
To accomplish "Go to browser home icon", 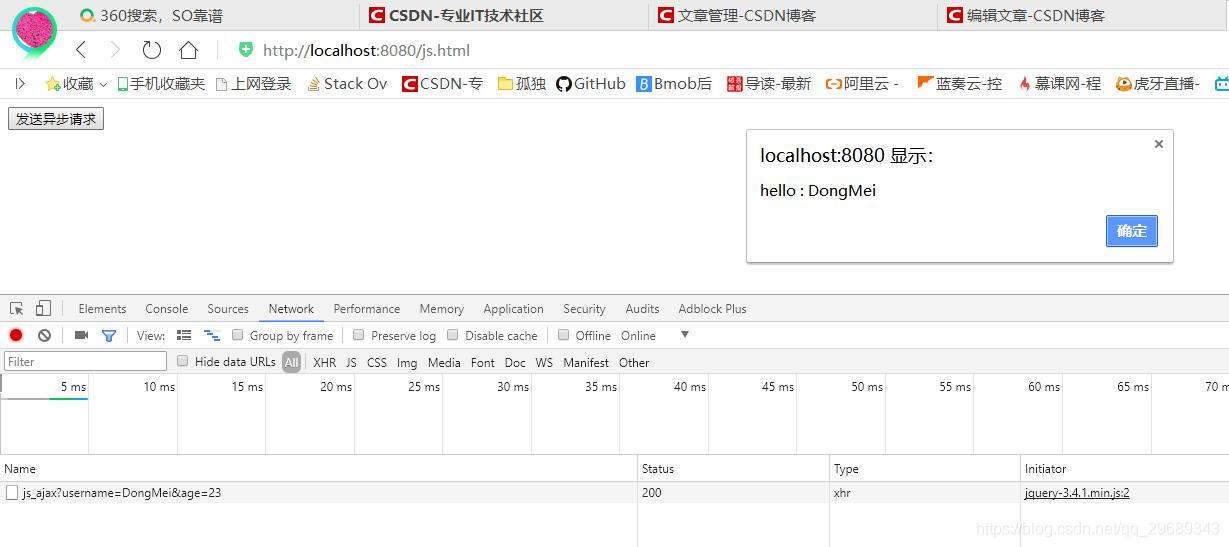I will click(188, 50).
